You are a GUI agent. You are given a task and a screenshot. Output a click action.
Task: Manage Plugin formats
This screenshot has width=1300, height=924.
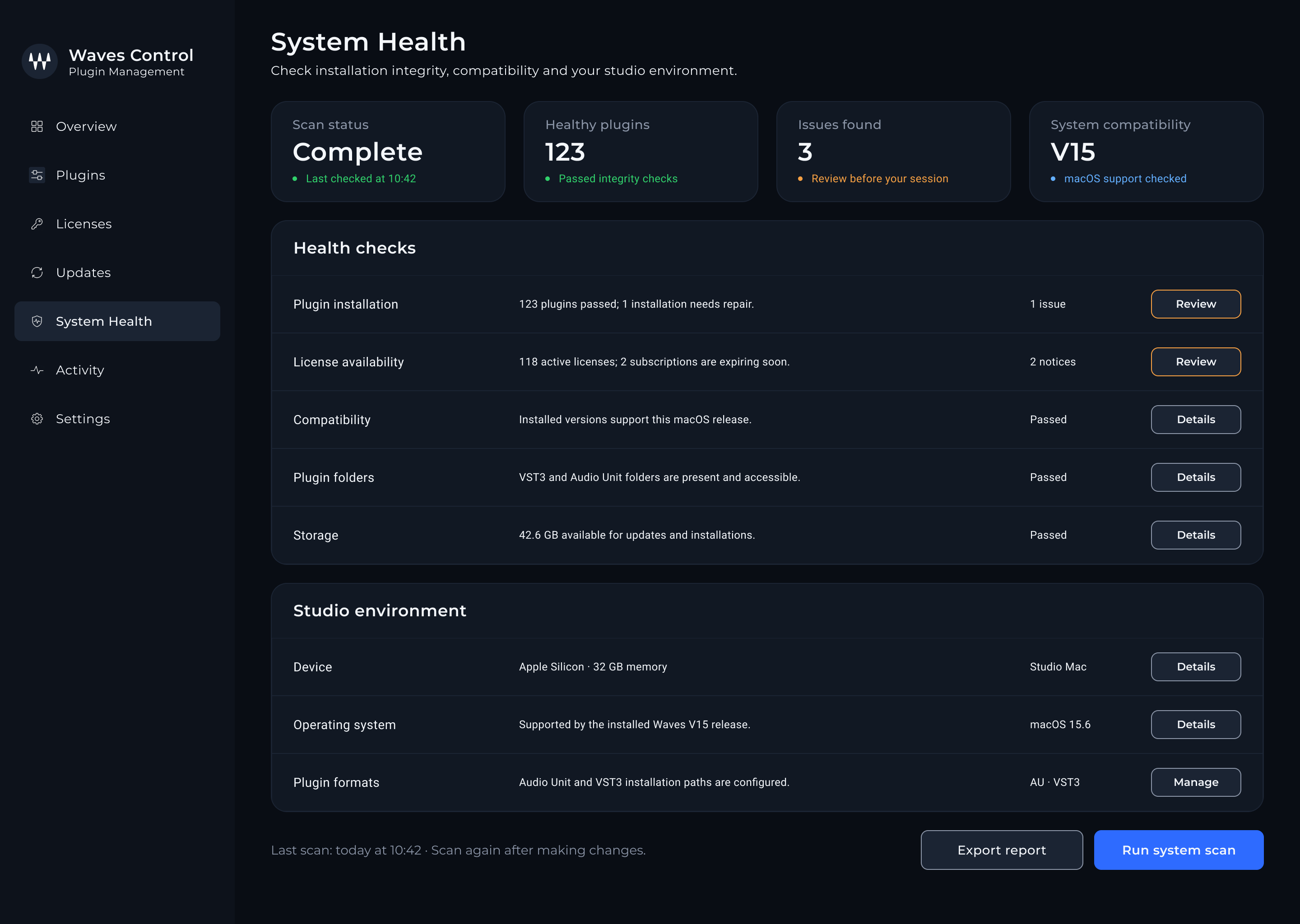[x=1196, y=783]
